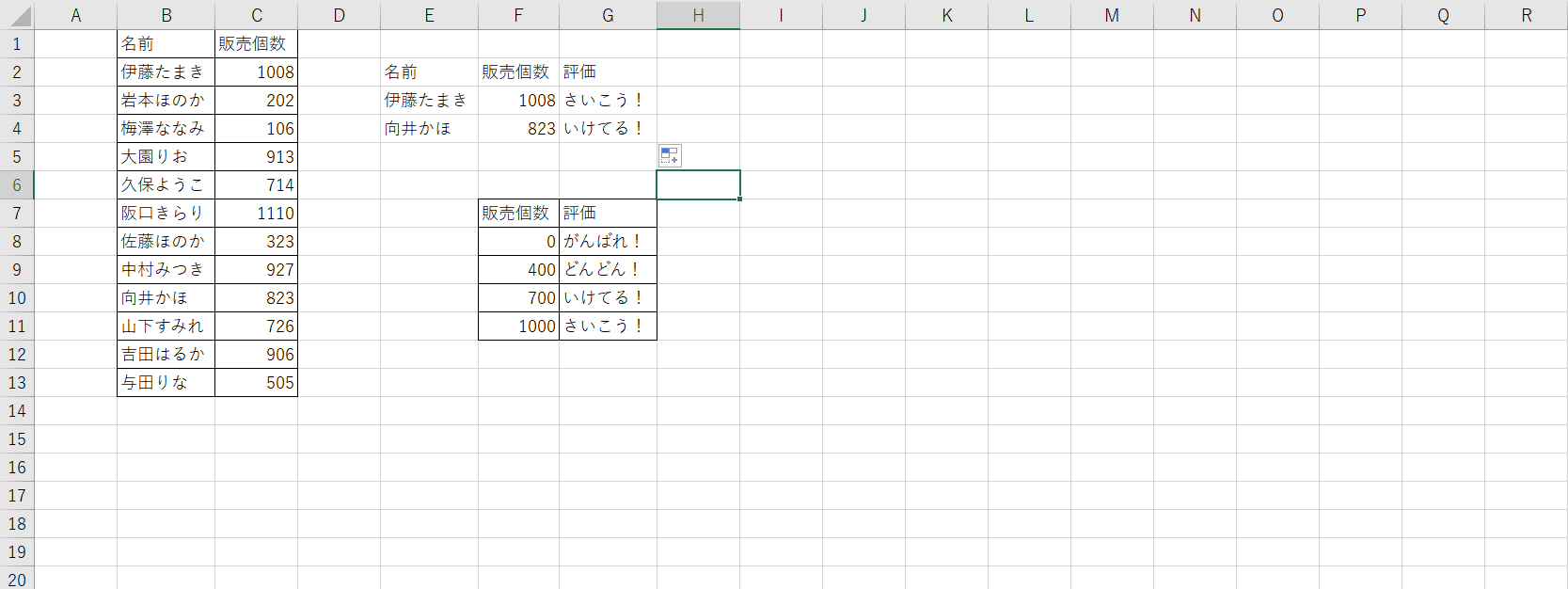Click cell C10 with value 823
Image resolution: width=1568 pixels, height=589 pixels.
257,298
